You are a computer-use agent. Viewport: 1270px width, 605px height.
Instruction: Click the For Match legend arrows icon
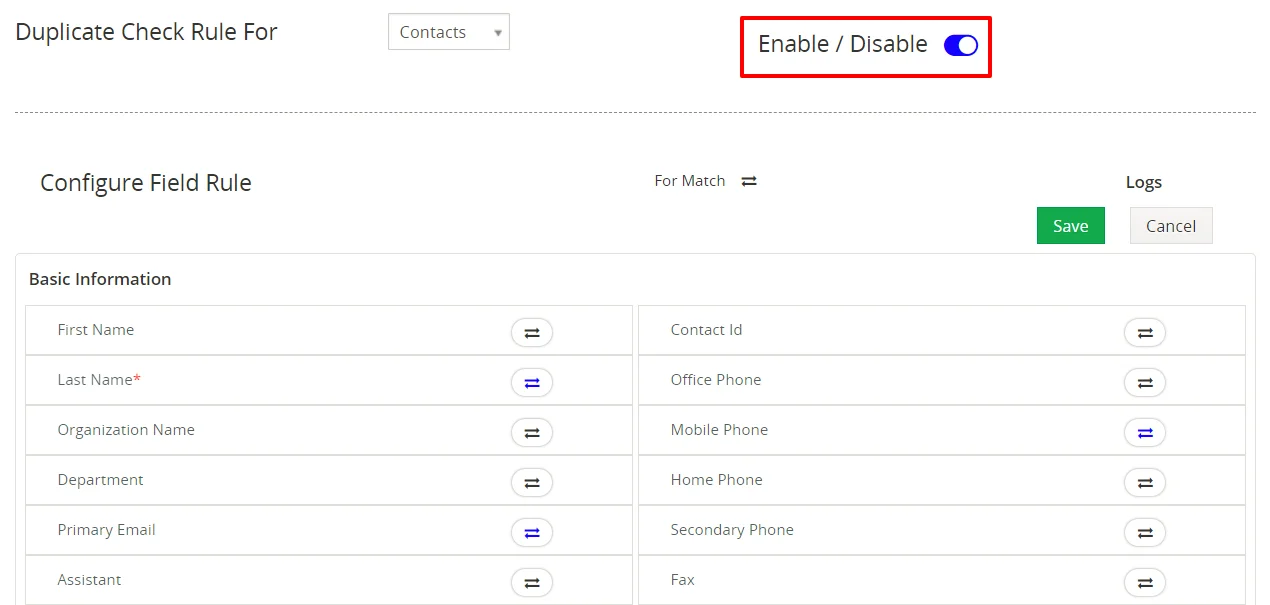(x=749, y=181)
